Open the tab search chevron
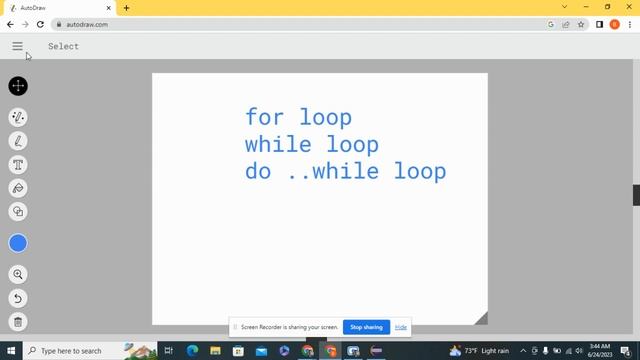Viewport: 640px width, 360px height. click(564, 7)
